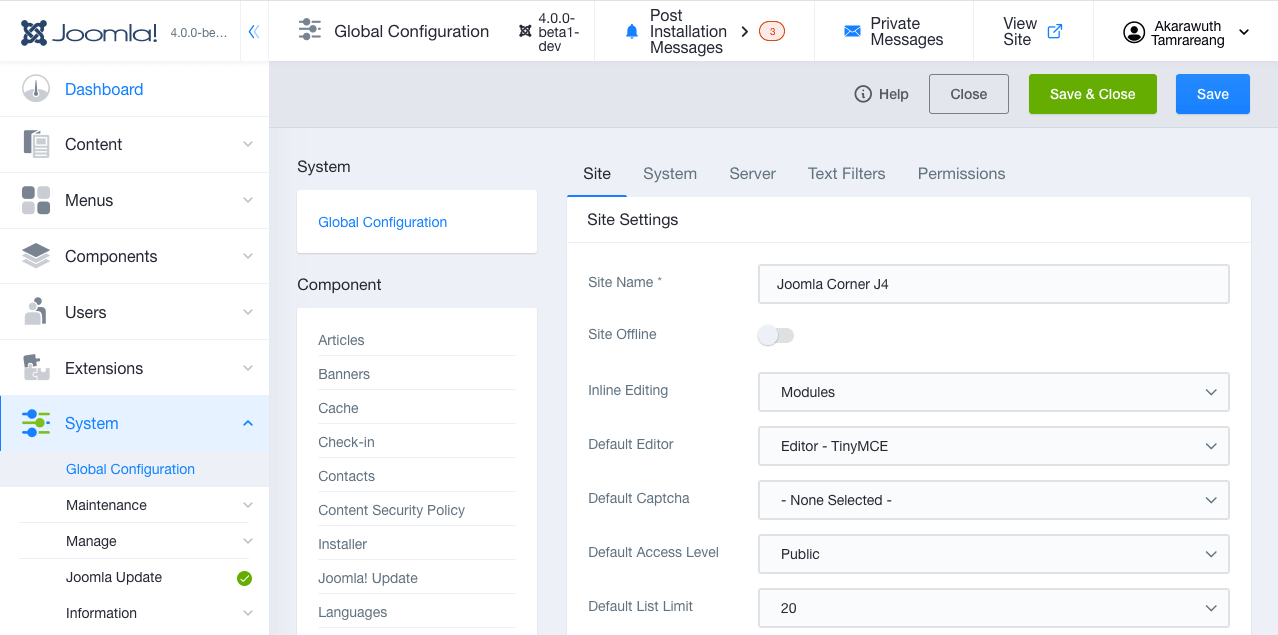The width and height of the screenshot is (1278, 635).
Task: Click the green check next to Joomla Update
Action: (244, 578)
